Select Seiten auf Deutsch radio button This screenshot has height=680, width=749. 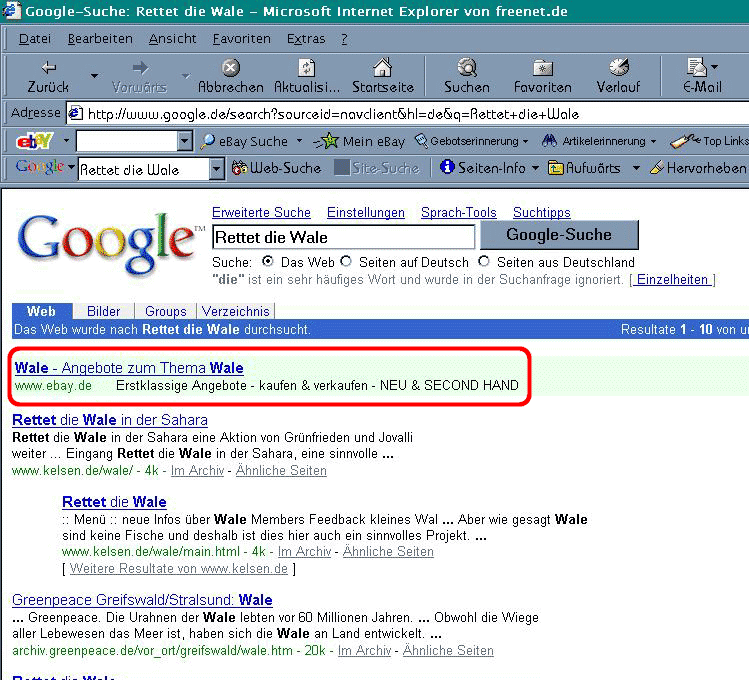tap(346, 261)
